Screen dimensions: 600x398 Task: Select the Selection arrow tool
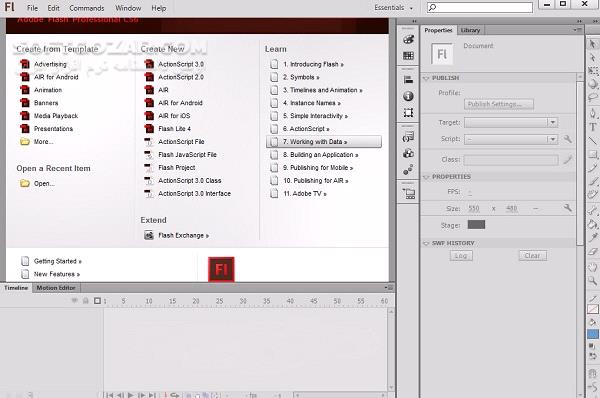pyautogui.click(x=593, y=44)
